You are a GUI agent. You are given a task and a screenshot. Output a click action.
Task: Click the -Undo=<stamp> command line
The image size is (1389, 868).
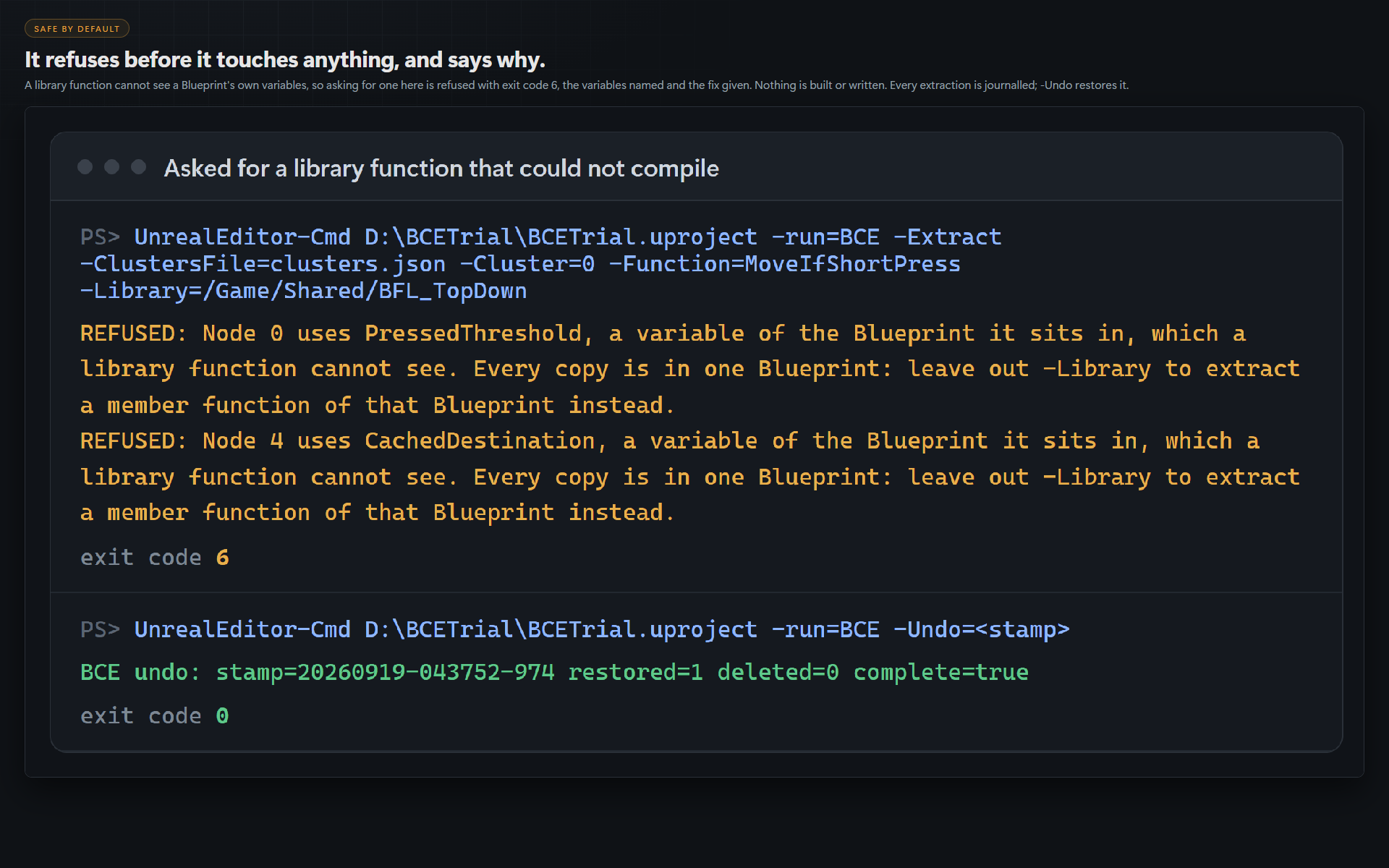[575, 629]
